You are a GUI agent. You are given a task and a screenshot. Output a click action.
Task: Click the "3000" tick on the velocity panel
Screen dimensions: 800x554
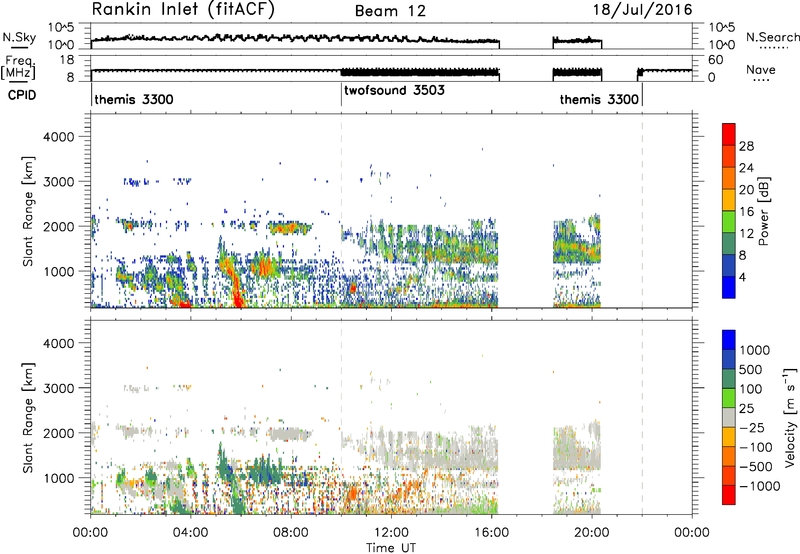point(58,388)
